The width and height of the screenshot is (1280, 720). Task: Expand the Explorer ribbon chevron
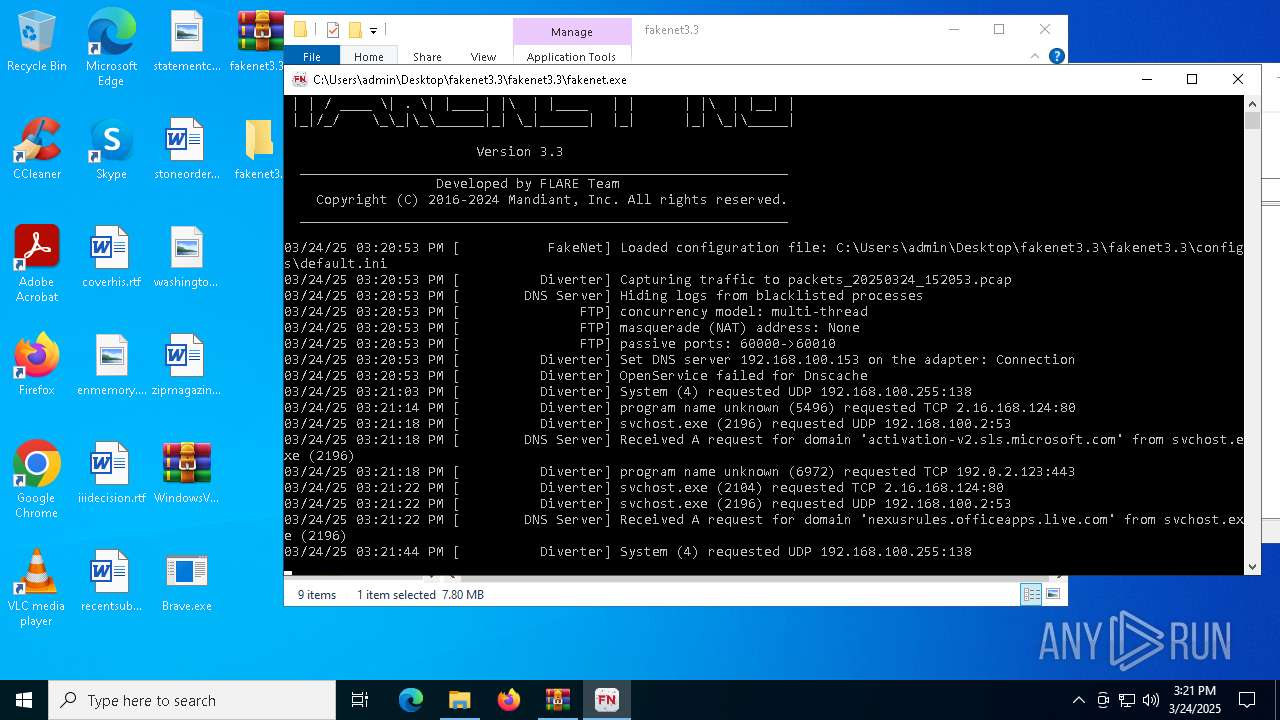click(1035, 57)
